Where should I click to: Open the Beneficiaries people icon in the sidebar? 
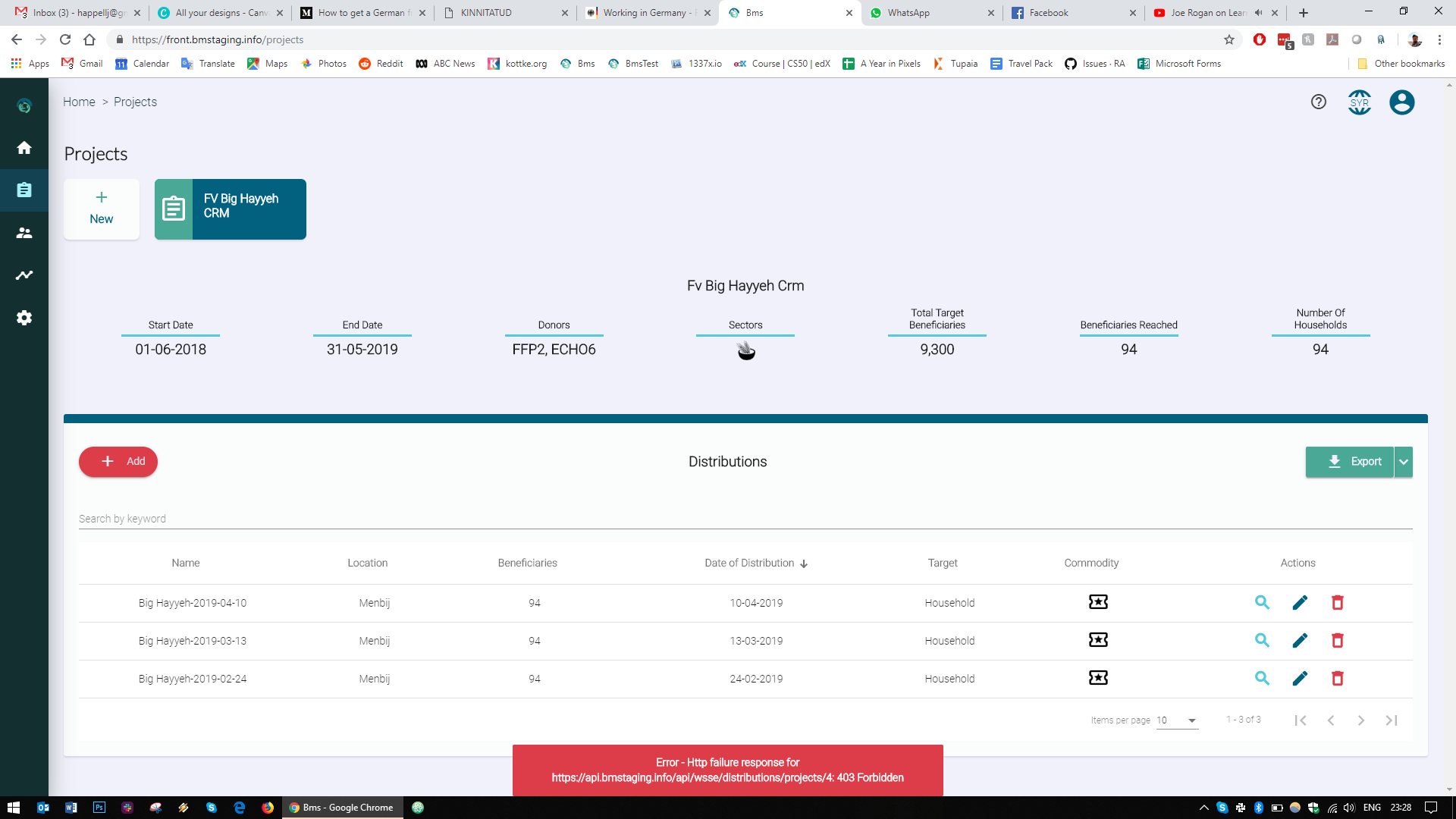tap(24, 233)
